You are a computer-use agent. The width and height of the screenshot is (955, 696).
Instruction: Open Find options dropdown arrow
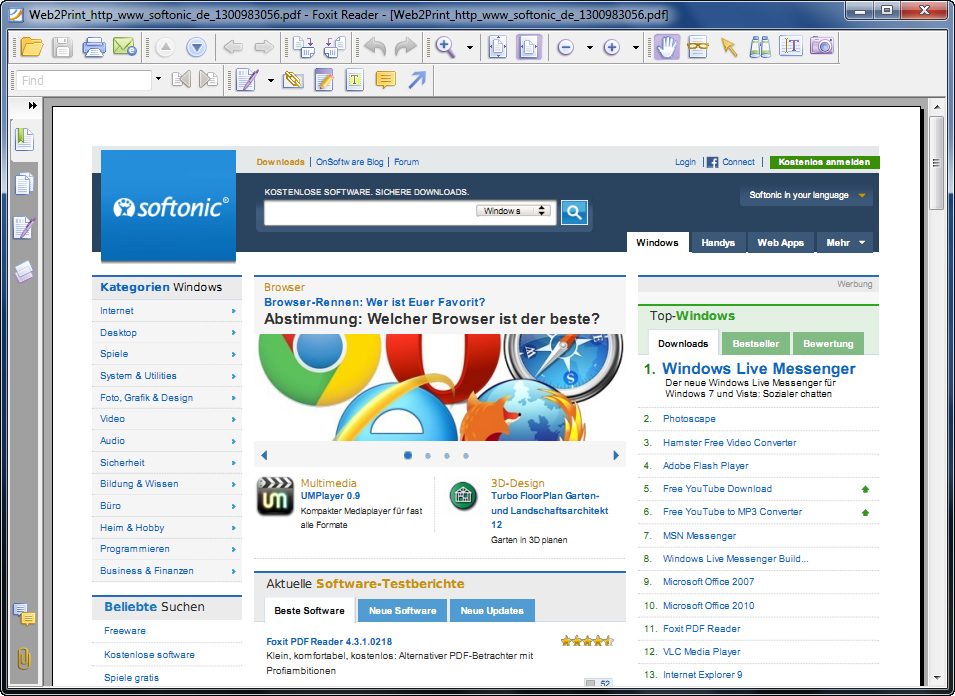pos(158,79)
